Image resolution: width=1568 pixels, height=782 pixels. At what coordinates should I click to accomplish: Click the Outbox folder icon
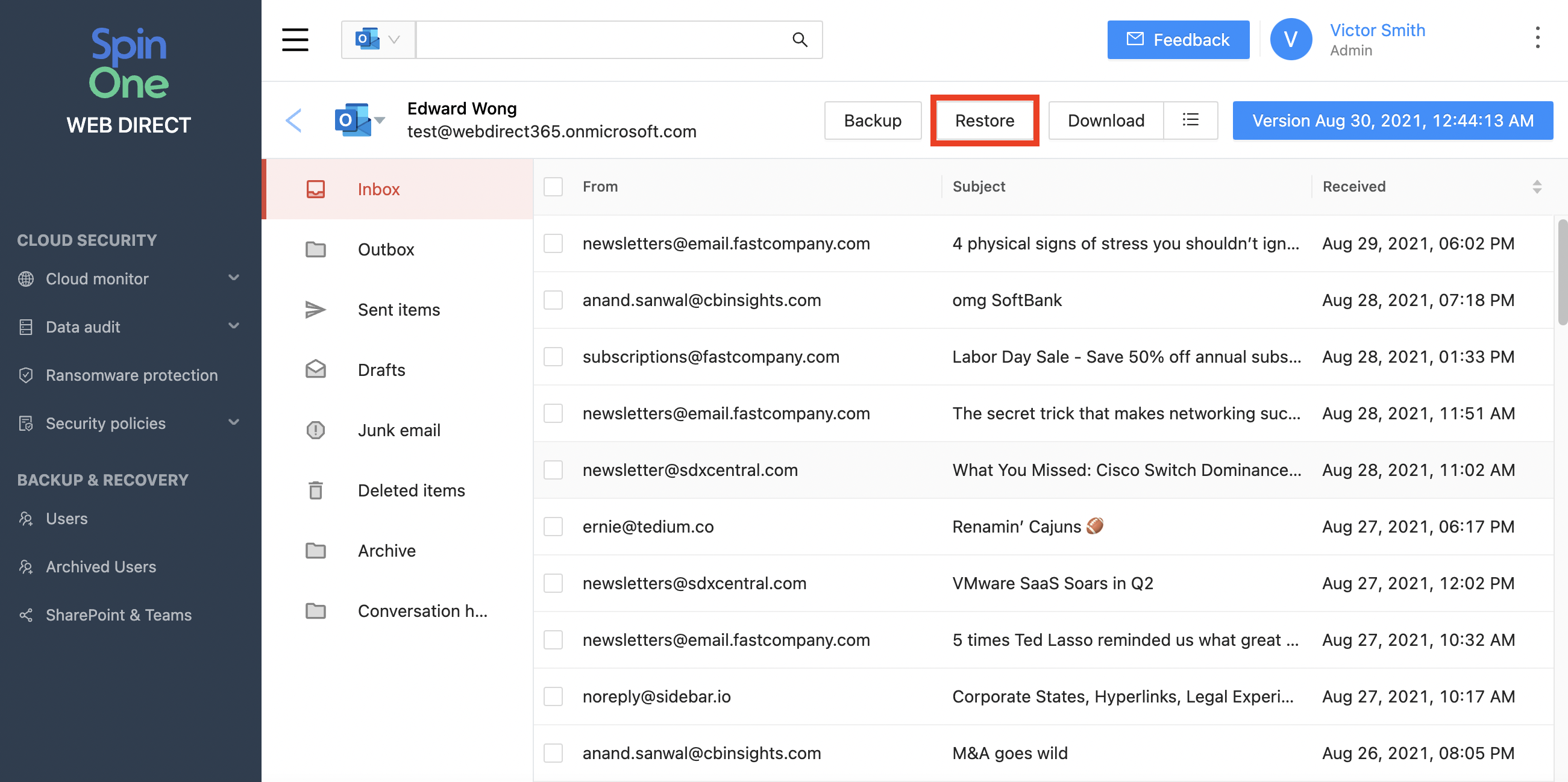coord(315,249)
